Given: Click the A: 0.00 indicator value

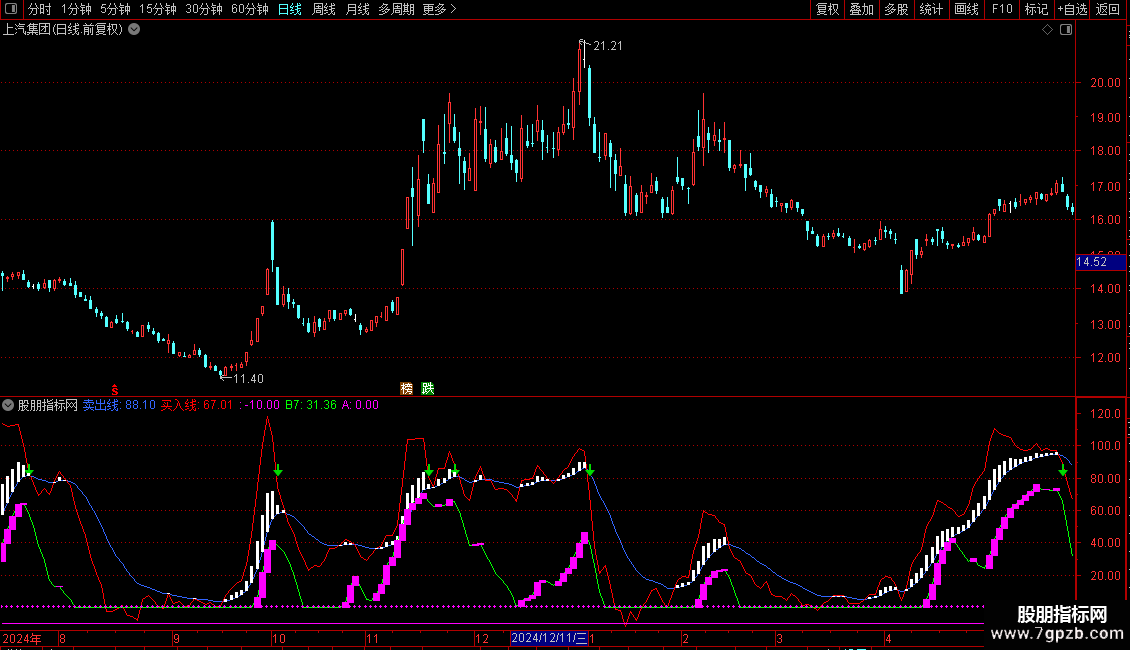Looking at the screenshot, I should pyautogui.click(x=360, y=405).
